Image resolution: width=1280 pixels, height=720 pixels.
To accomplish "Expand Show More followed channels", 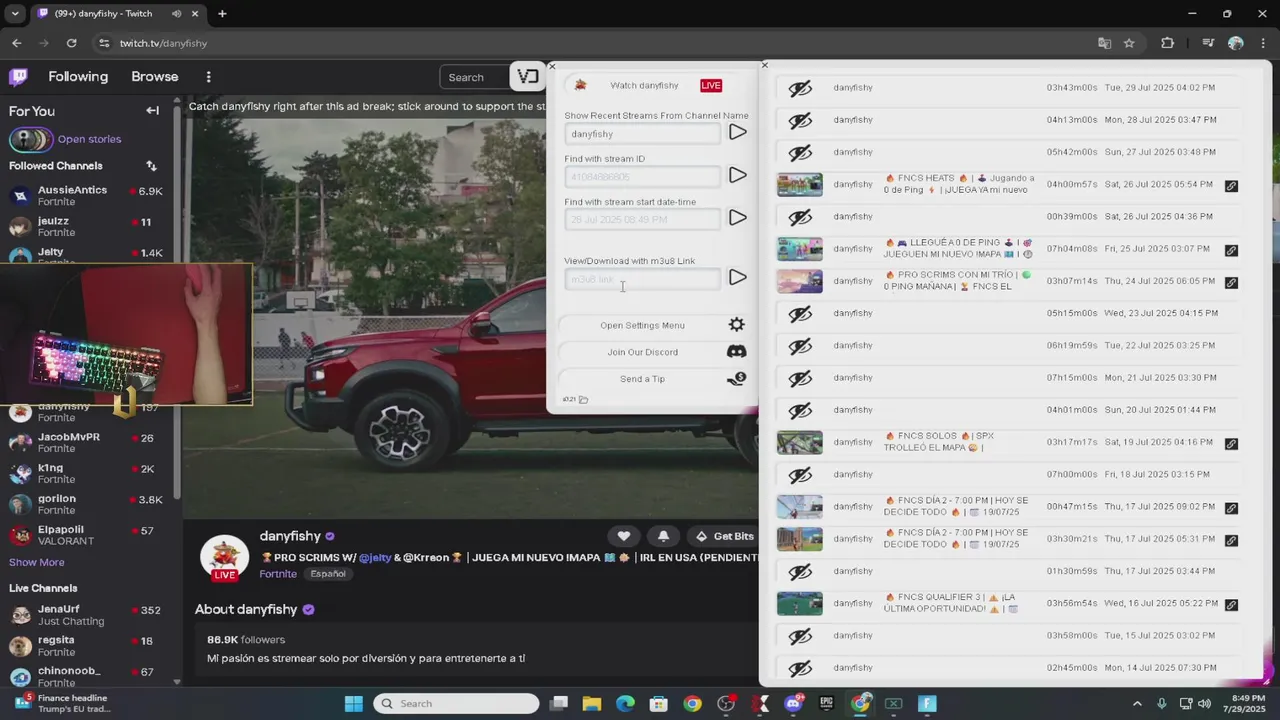I will tap(36, 562).
